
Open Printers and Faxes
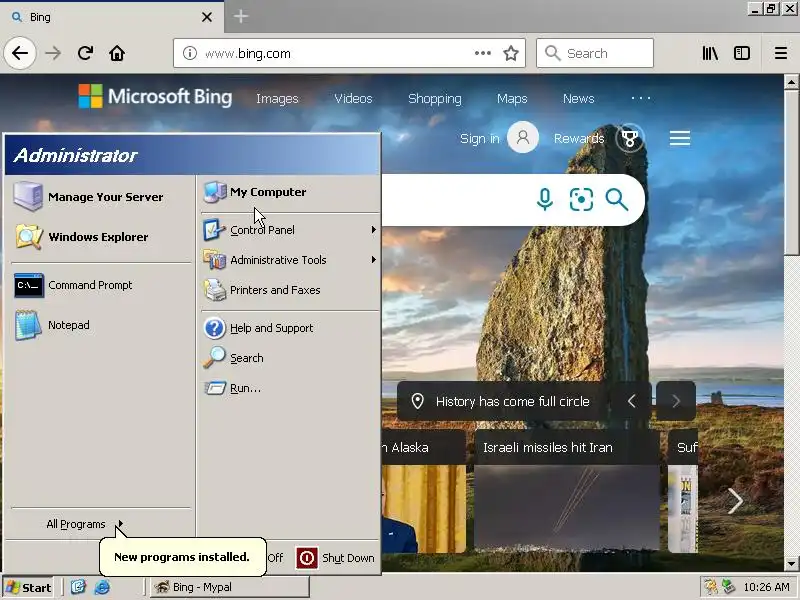click(290, 290)
